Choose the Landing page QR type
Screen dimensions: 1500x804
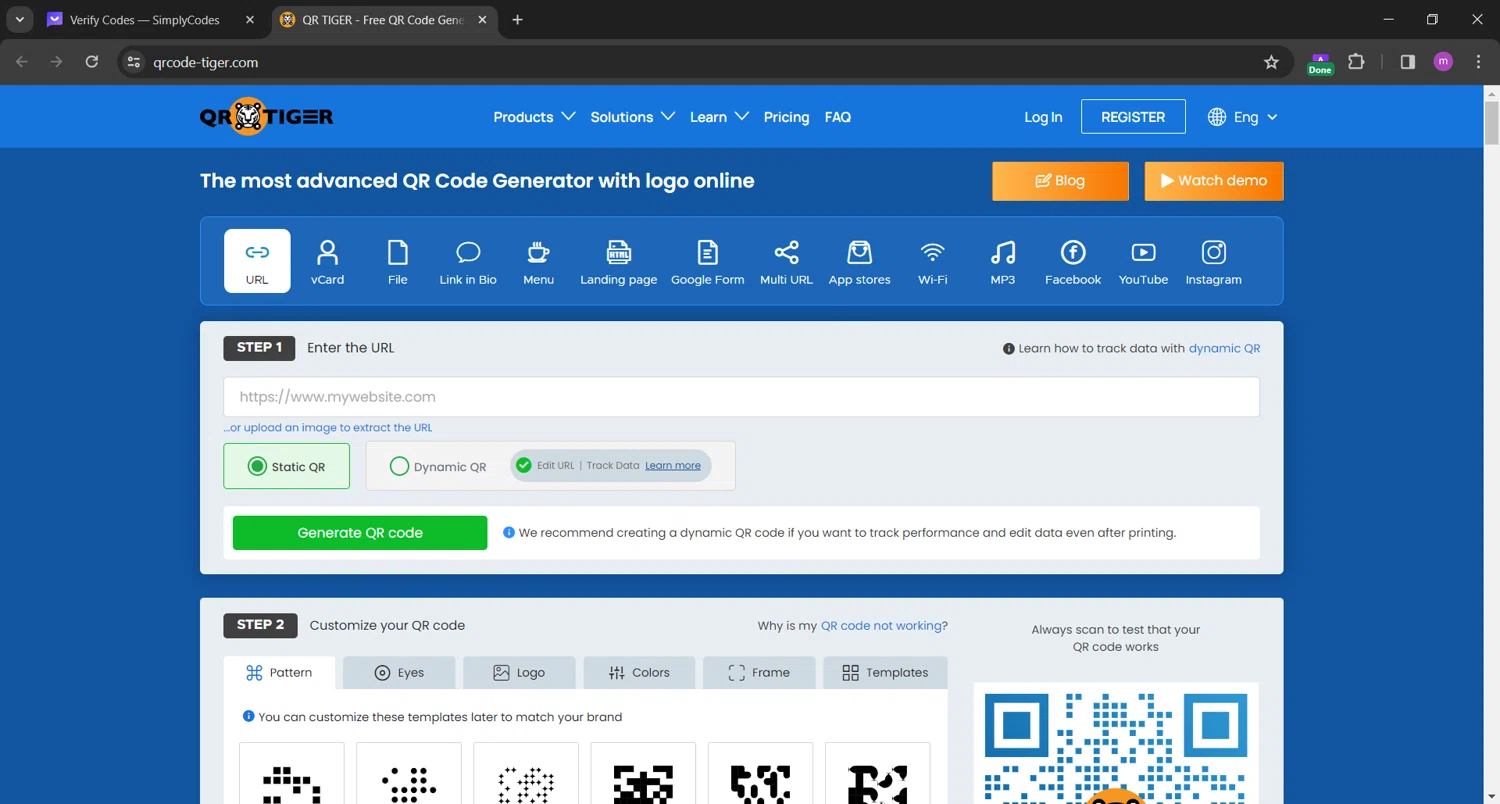pos(619,262)
